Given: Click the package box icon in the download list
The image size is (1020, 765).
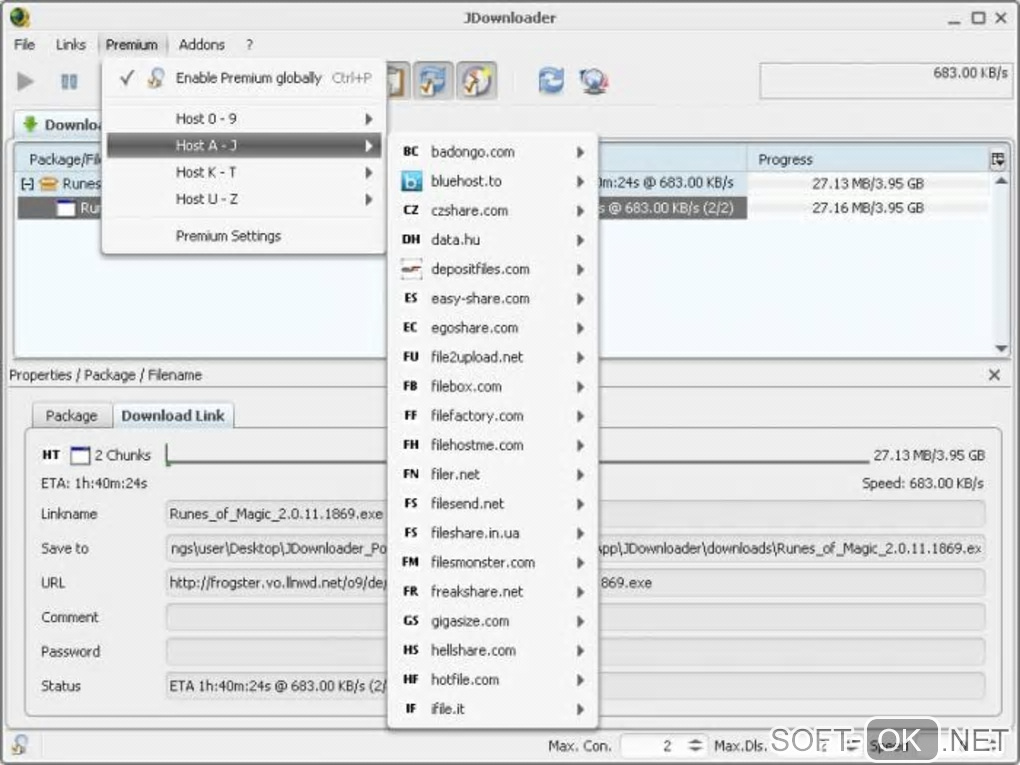Looking at the screenshot, I should [x=49, y=184].
